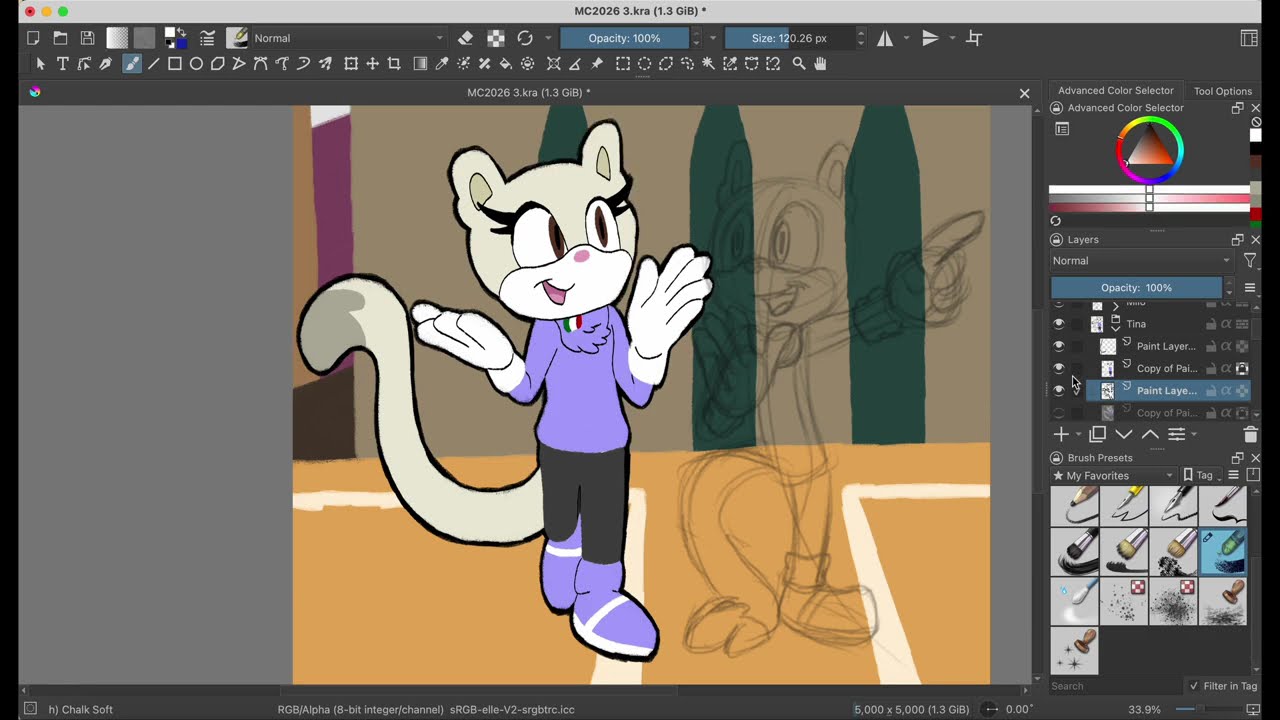Click the 33.9% zoom level field
This screenshot has height=720, width=1280.
[x=1144, y=709]
